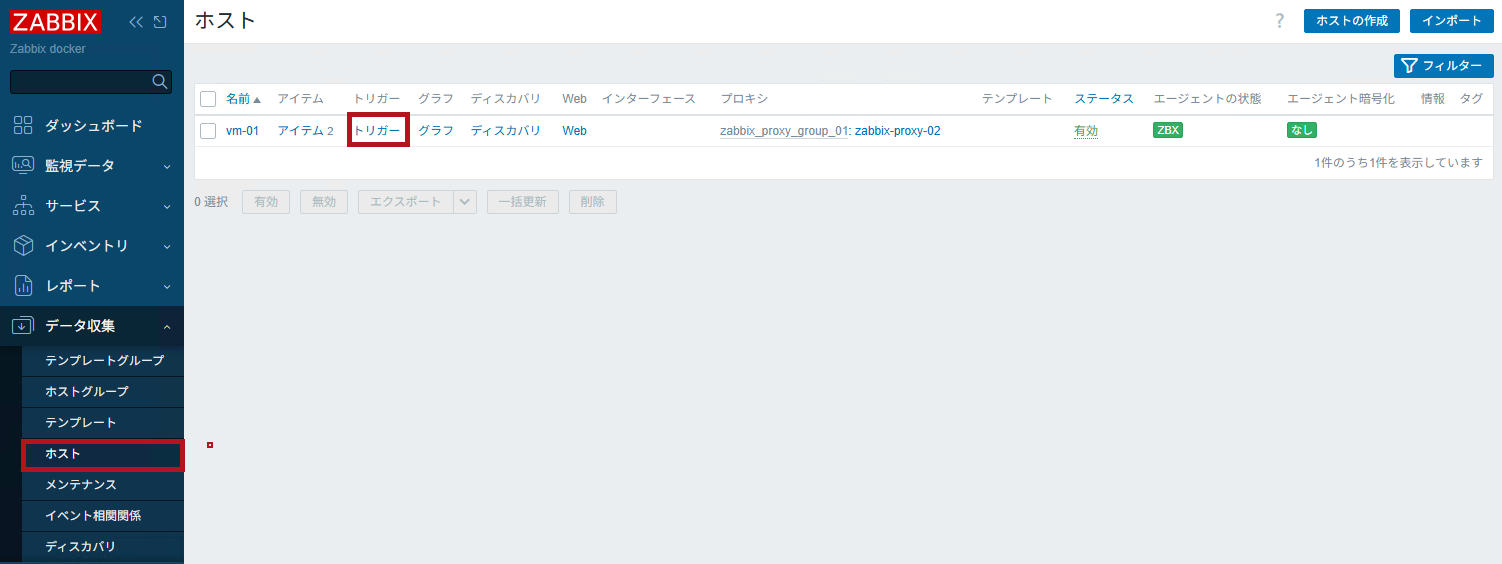Collapse the sidebar with the double-chevron icon
The width and height of the screenshot is (1502, 564).
(136, 21)
